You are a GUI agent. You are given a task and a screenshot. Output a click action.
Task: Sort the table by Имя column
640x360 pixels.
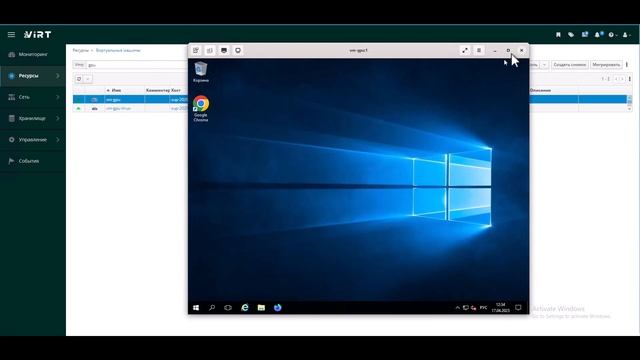click(x=116, y=90)
